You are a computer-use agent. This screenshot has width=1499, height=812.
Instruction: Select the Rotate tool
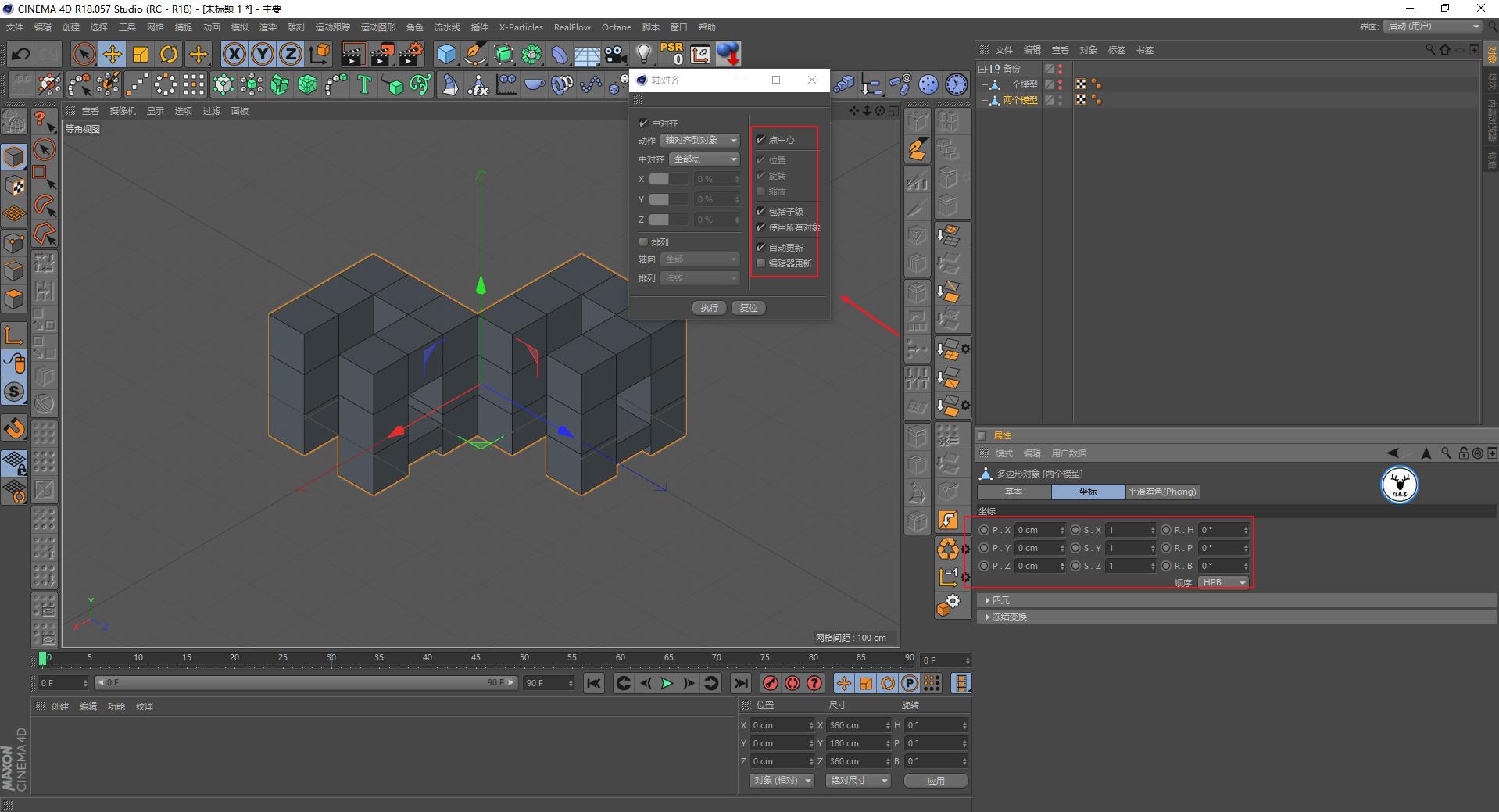(169, 54)
